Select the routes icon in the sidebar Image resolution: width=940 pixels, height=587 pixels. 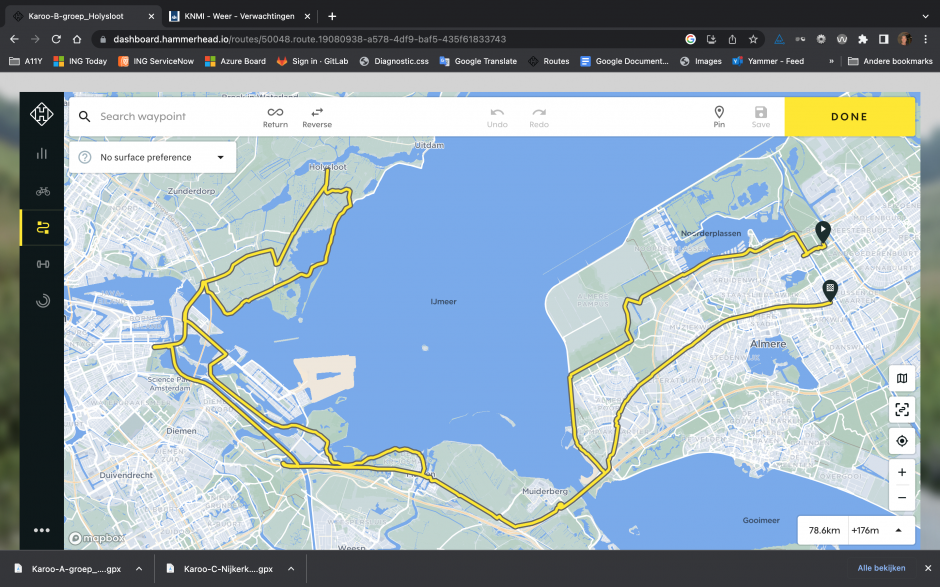coord(43,228)
